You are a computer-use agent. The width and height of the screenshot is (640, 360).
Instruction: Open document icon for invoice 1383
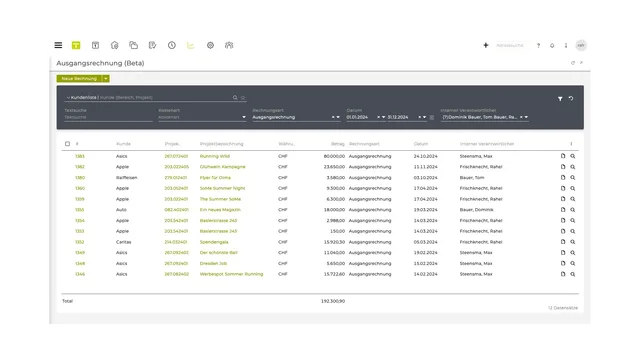[x=563, y=156]
